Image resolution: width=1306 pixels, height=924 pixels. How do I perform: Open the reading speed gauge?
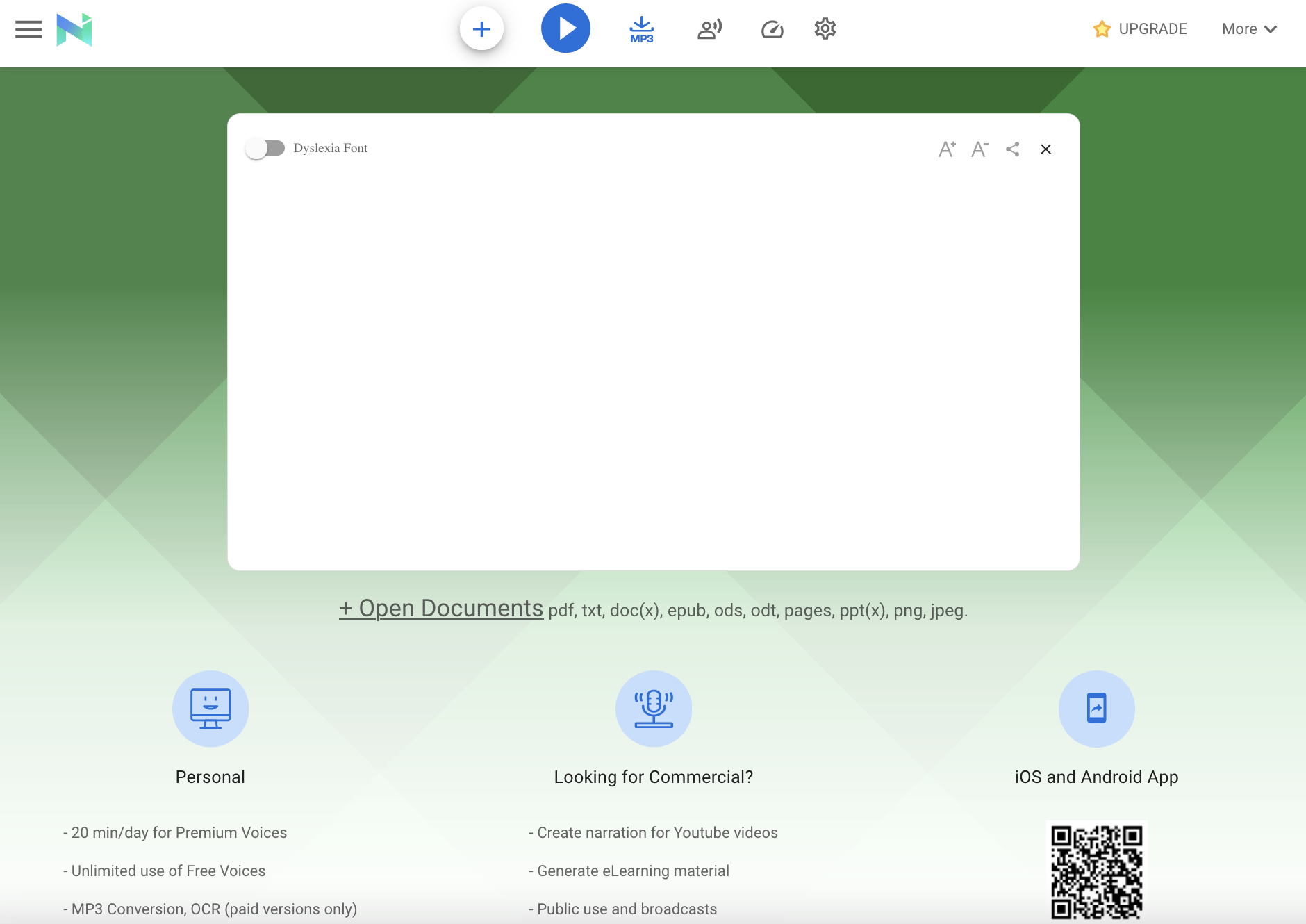pos(772,29)
